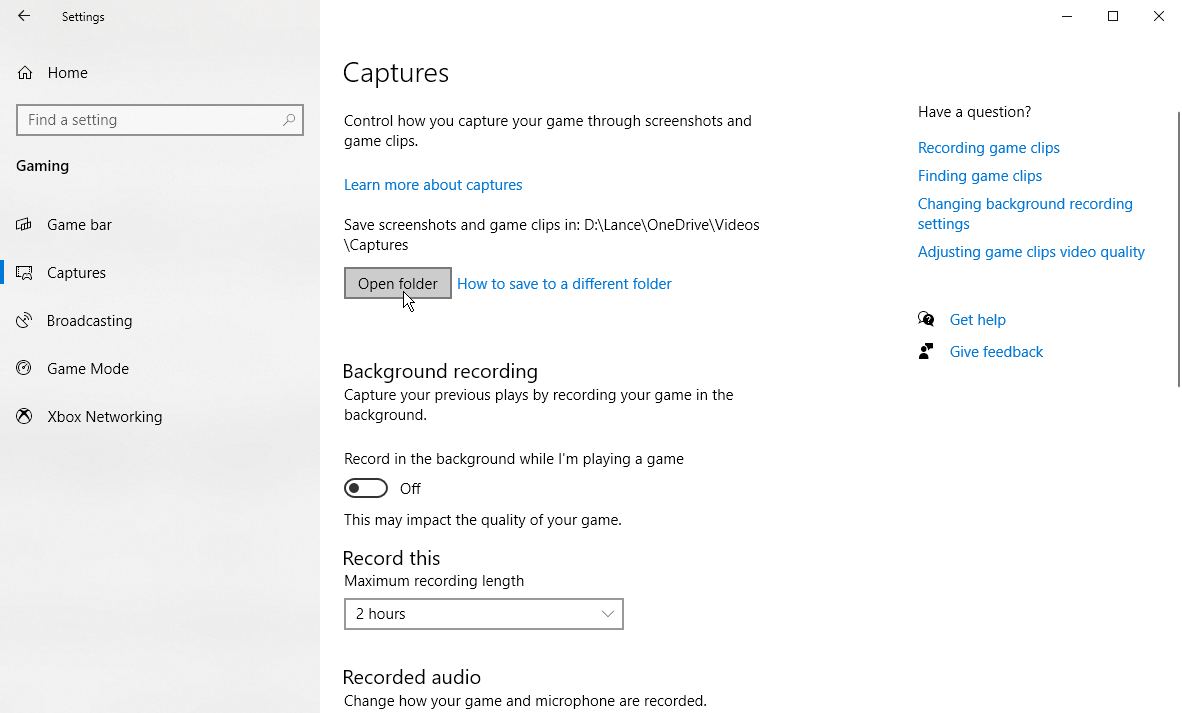
Task: Click the search magnifier in Find a setting
Action: [288, 119]
